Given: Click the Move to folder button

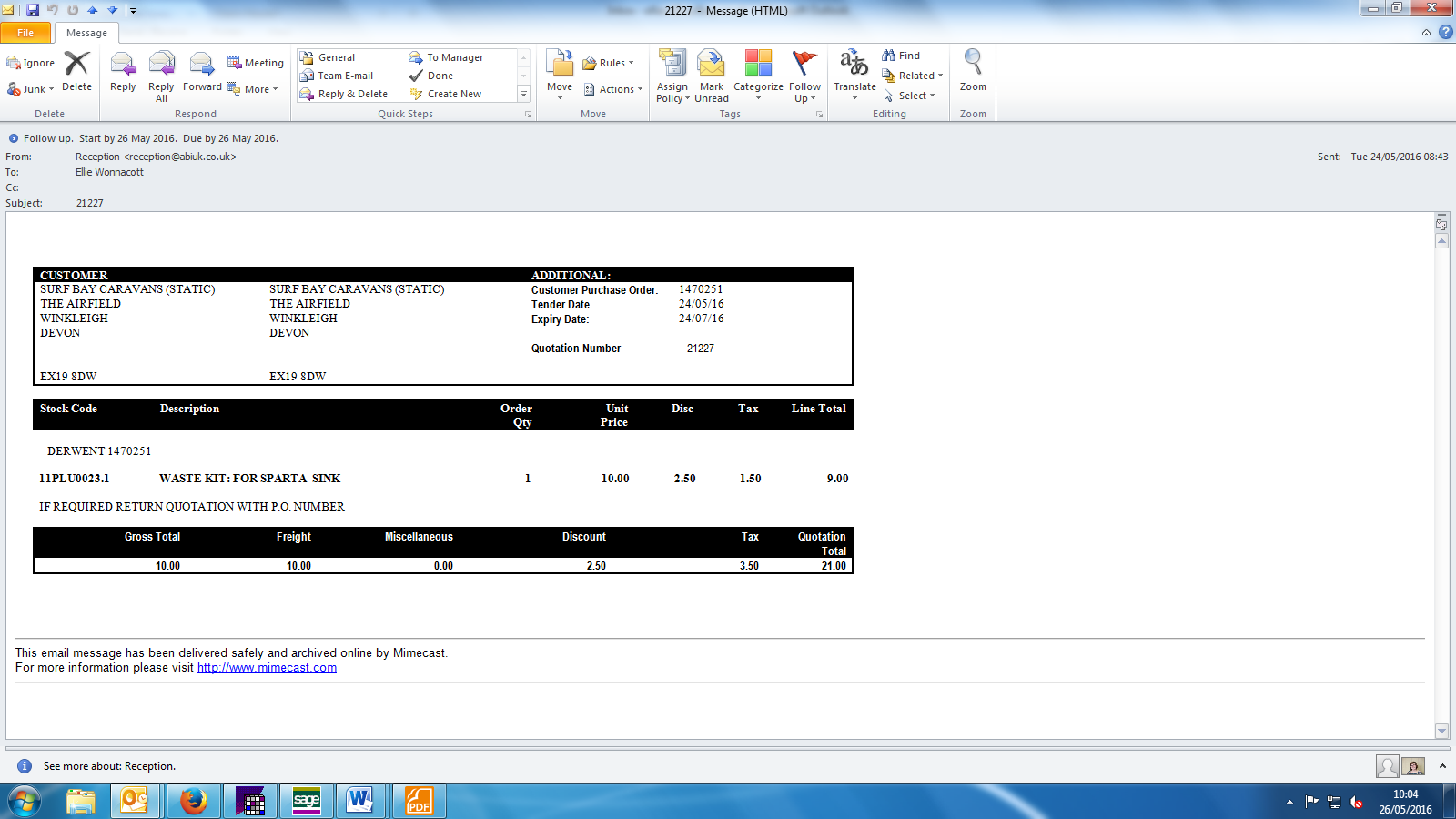Looking at the screenshot, I should (x=560, y=75).
